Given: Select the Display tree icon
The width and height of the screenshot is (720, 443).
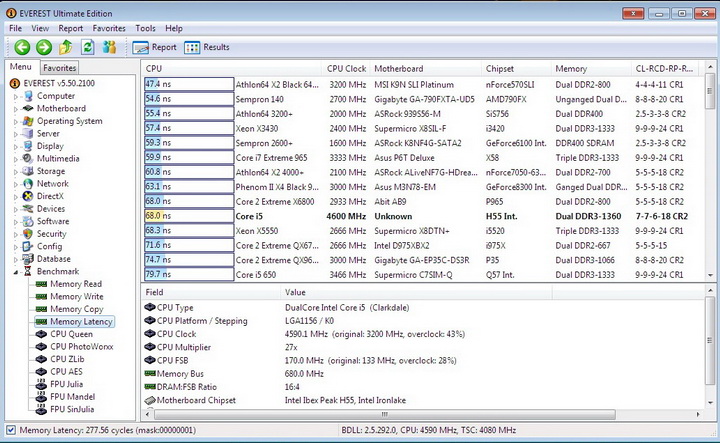Looking at the screenshot, I should (28, 146).
